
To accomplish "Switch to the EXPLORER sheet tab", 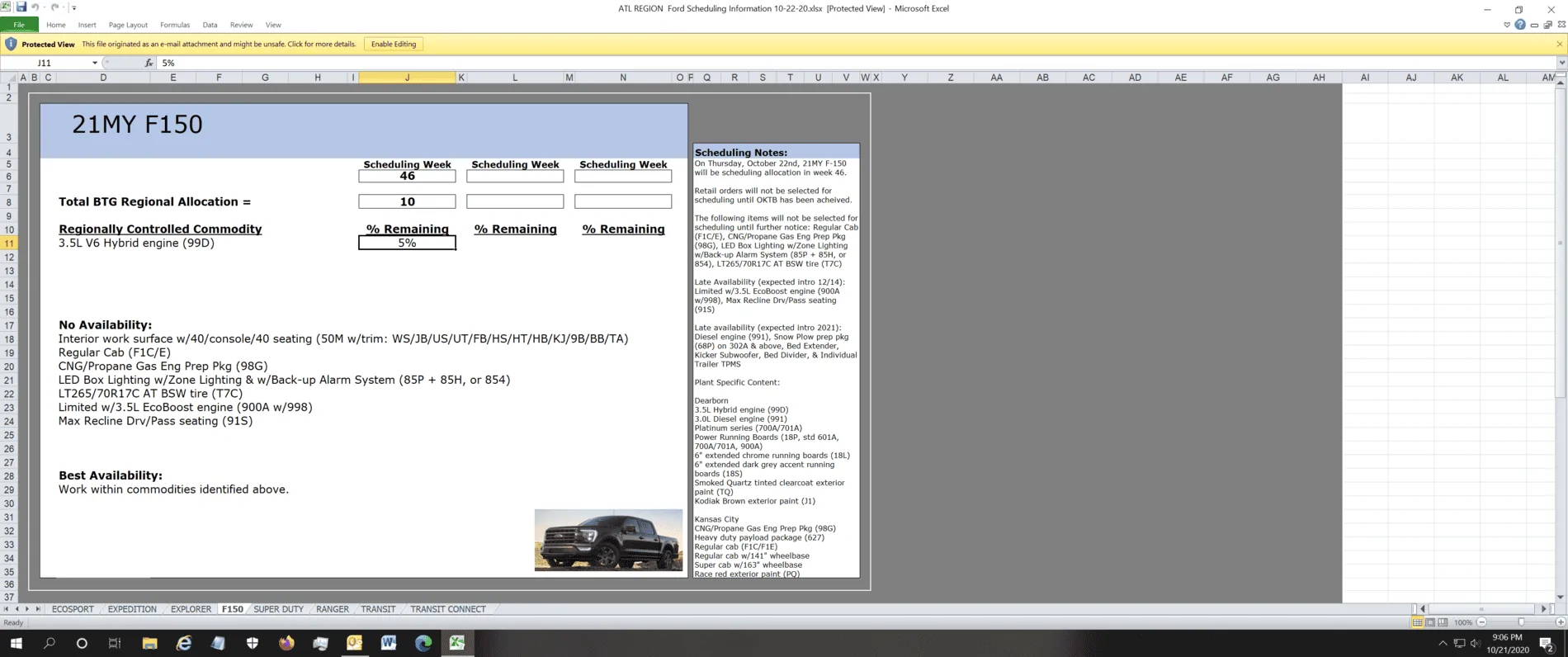I will click(x=191, y=609).
